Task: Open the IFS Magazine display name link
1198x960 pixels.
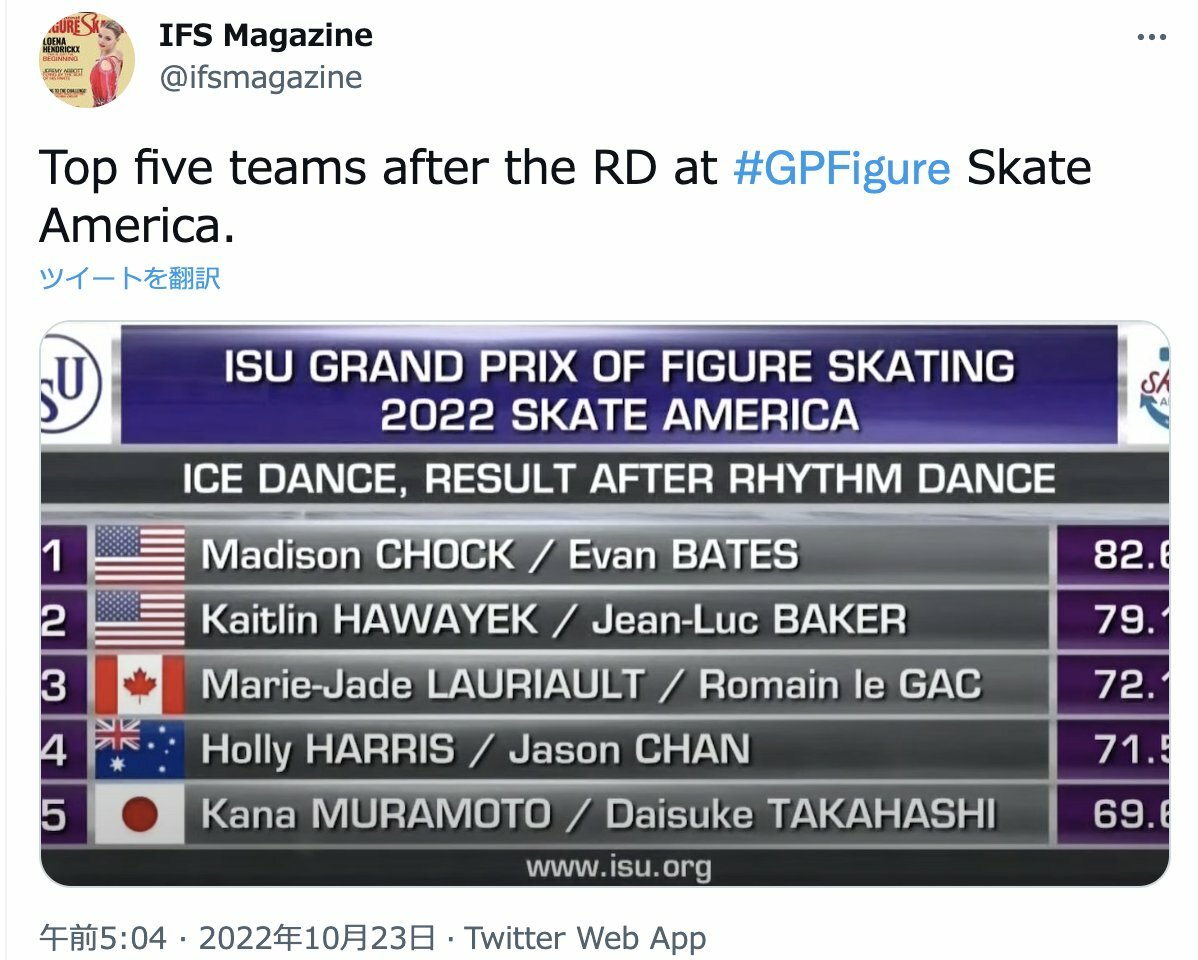Action: tap(266, 35)
